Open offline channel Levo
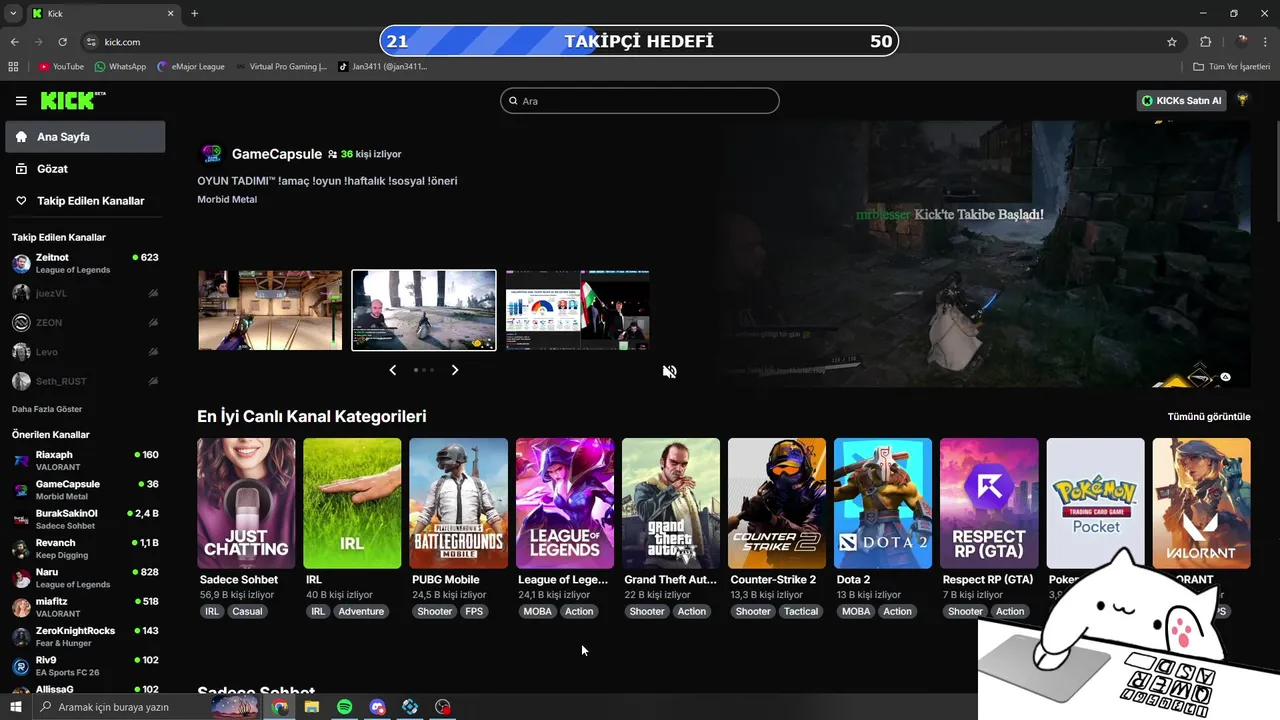Viewport: 1280px width, 720px height. 85,352
